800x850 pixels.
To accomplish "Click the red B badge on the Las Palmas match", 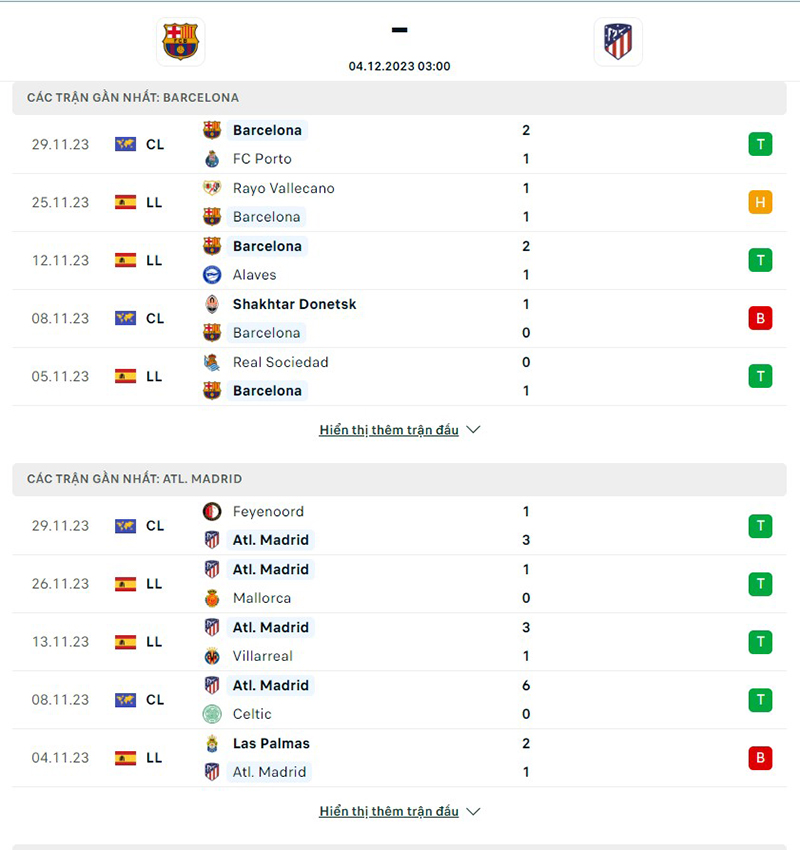I will coord(760,757).
